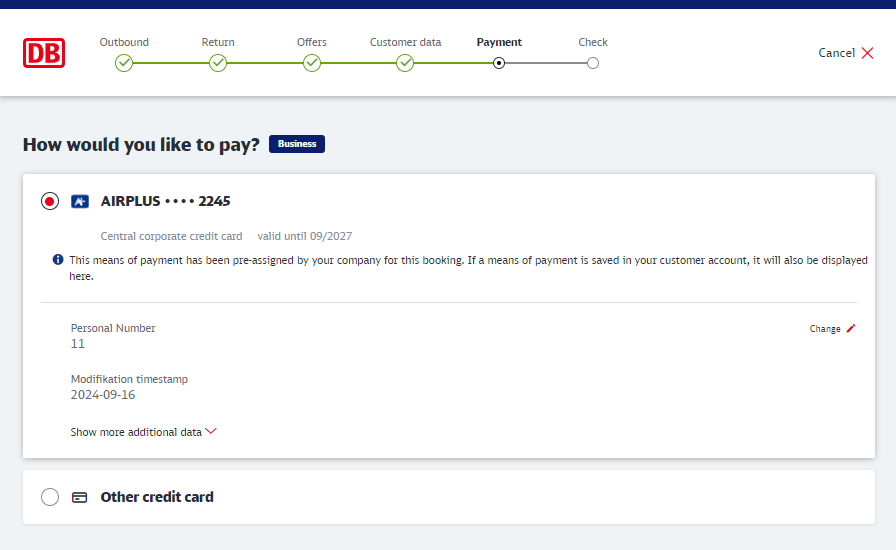Click the date value 2024-09-16

(103, 395)
